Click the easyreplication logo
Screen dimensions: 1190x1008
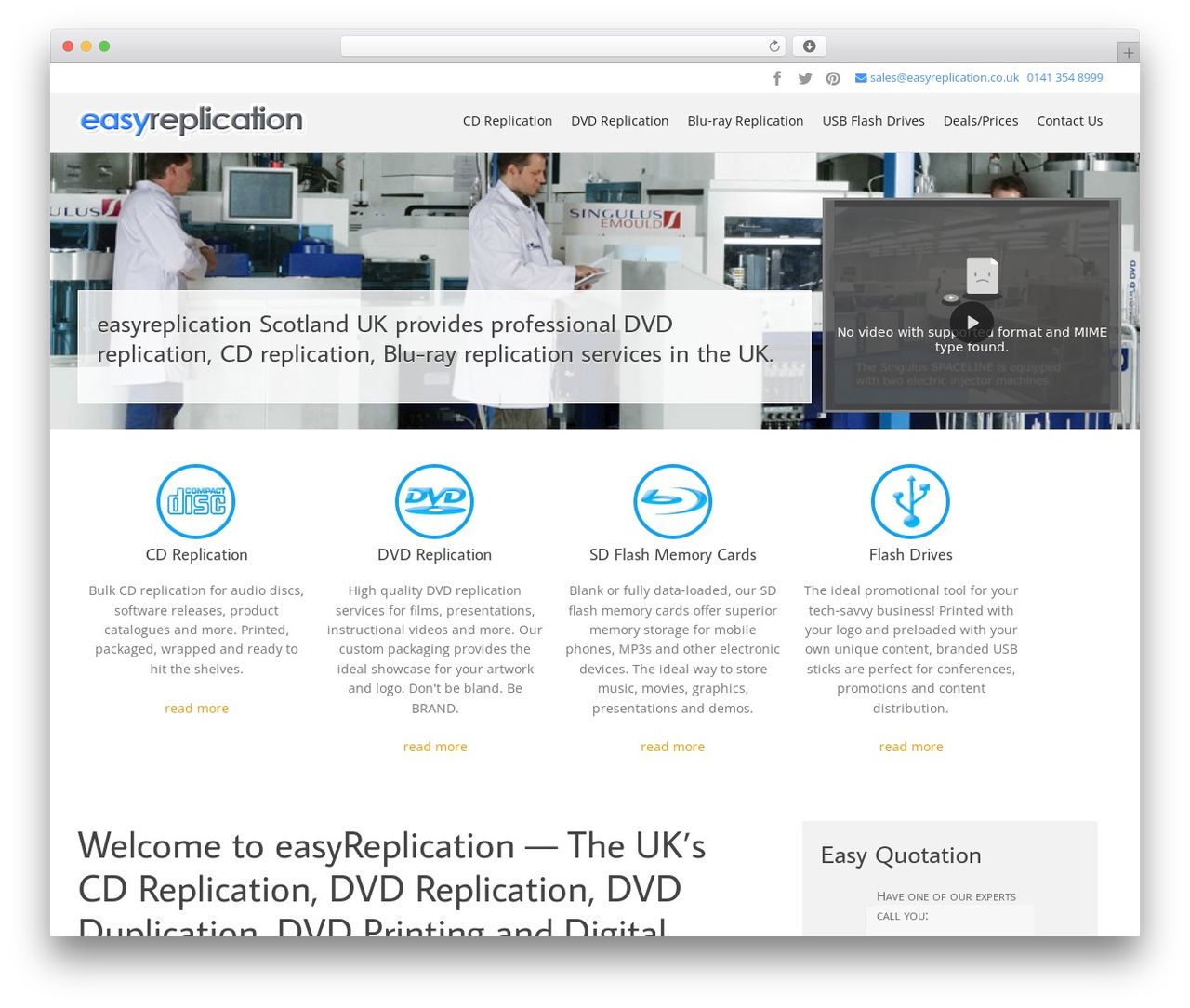coord(192,120)
